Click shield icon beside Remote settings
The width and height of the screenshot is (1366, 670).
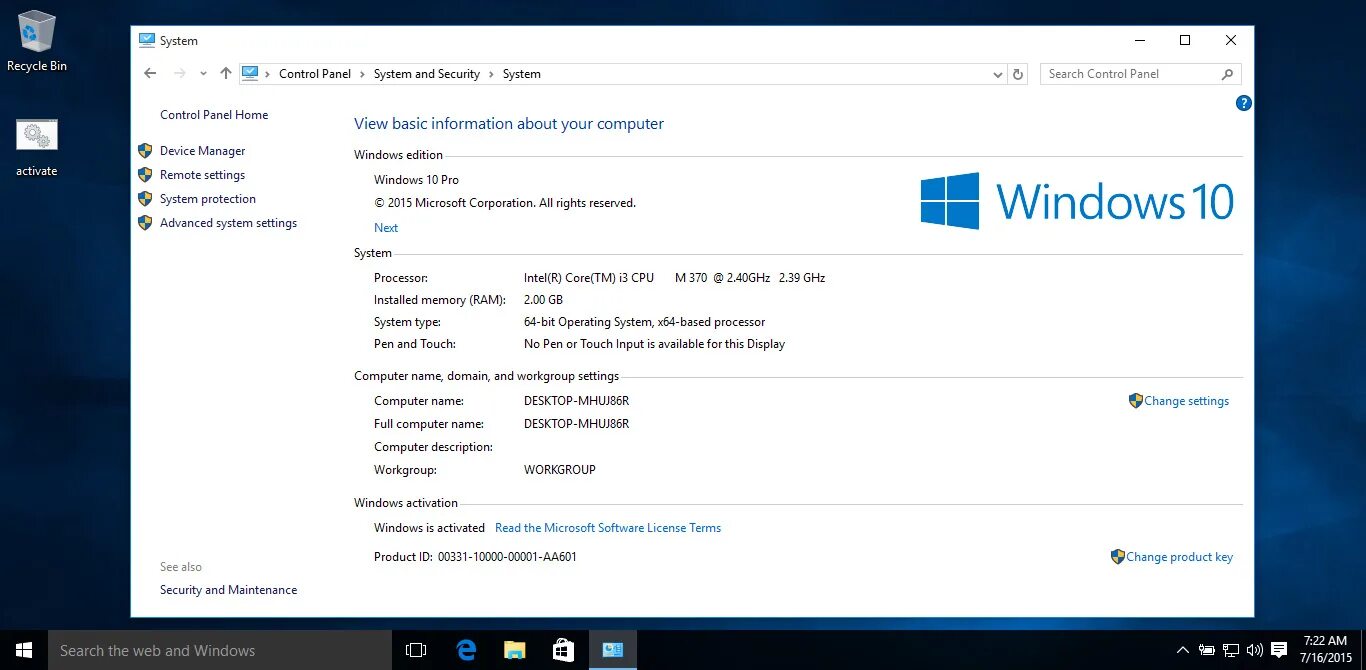pyautogui.click(x=145, y=175)
